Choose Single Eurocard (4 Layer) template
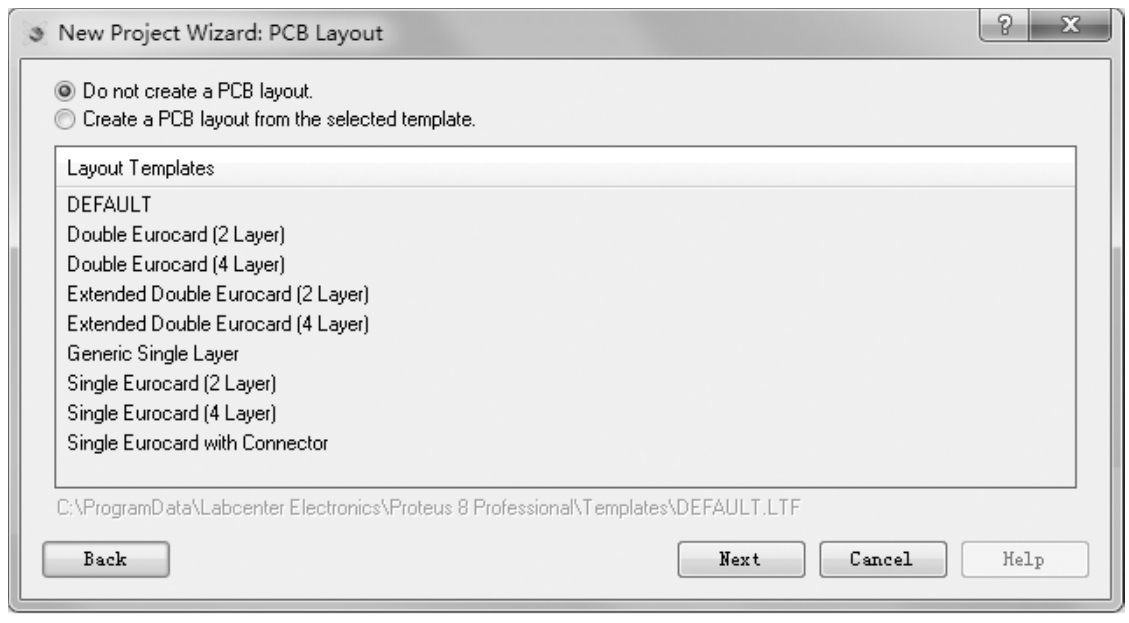Viewport: 1129px width, 623px height. 171,412
